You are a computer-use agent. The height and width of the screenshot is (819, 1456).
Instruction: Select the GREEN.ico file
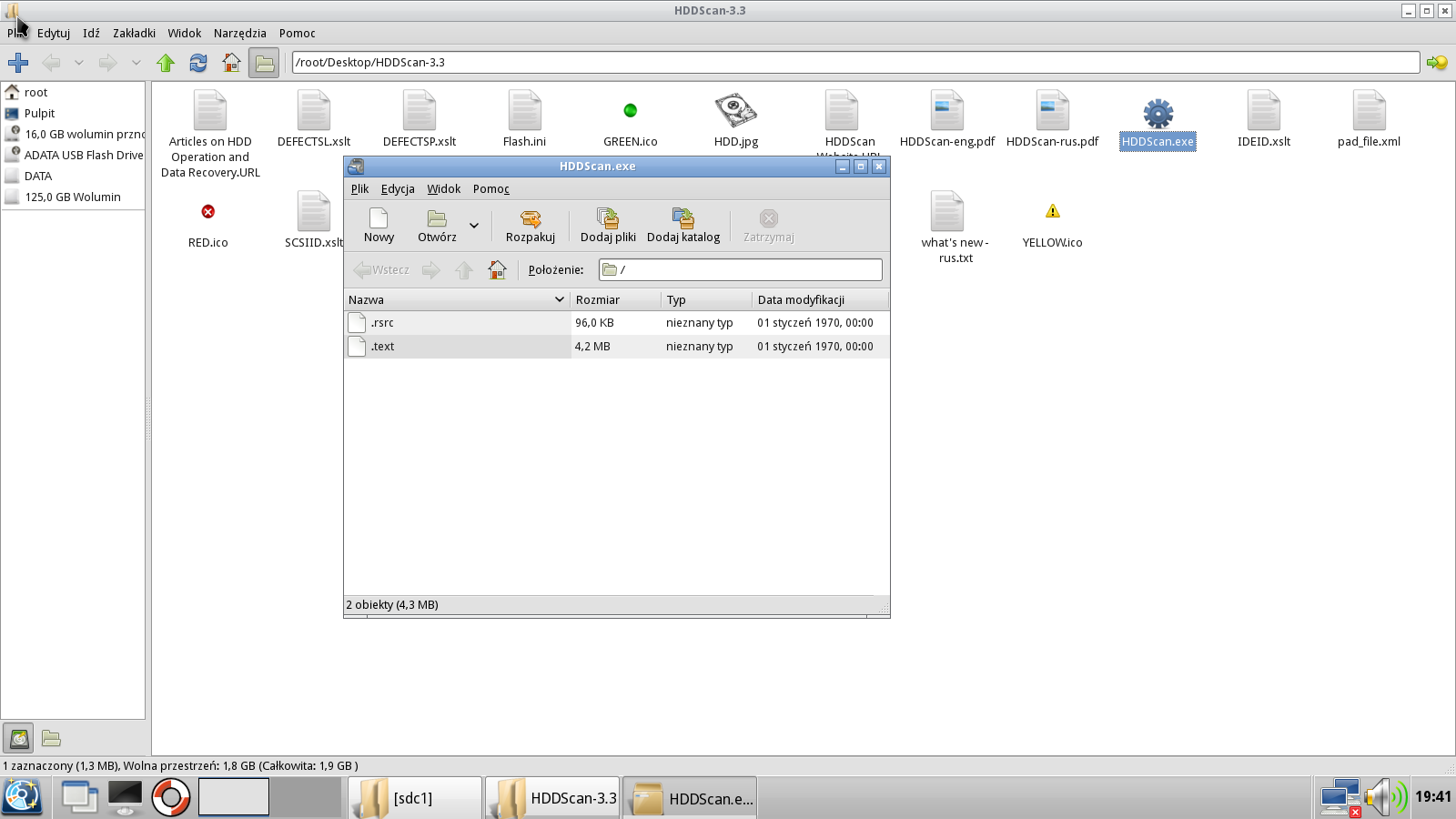tap(631, 119)
